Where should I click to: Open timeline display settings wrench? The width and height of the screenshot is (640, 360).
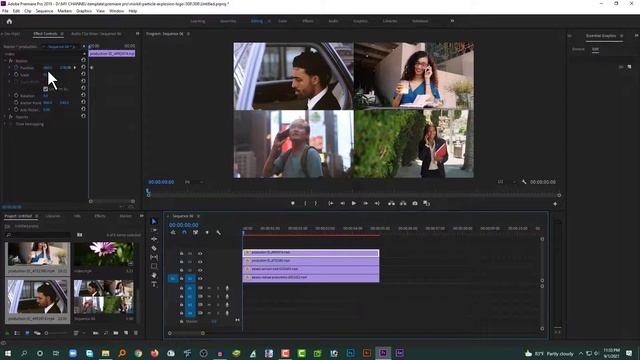tap(218, 233)
